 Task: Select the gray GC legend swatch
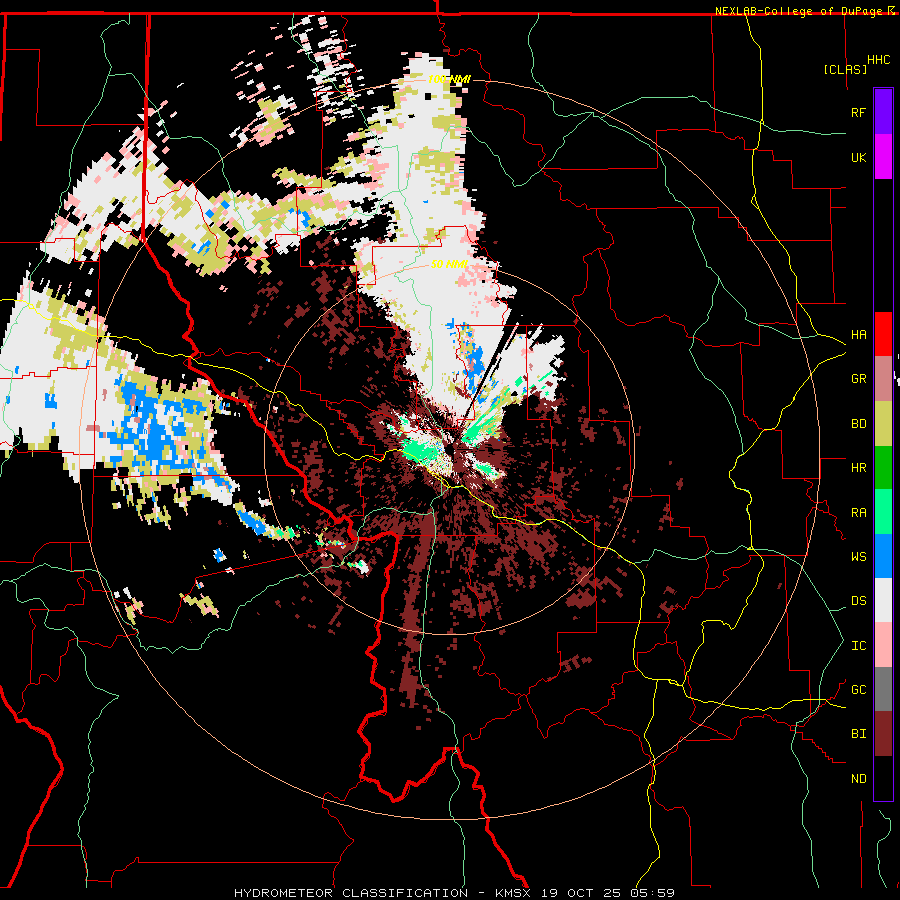[x=883, y=689]
